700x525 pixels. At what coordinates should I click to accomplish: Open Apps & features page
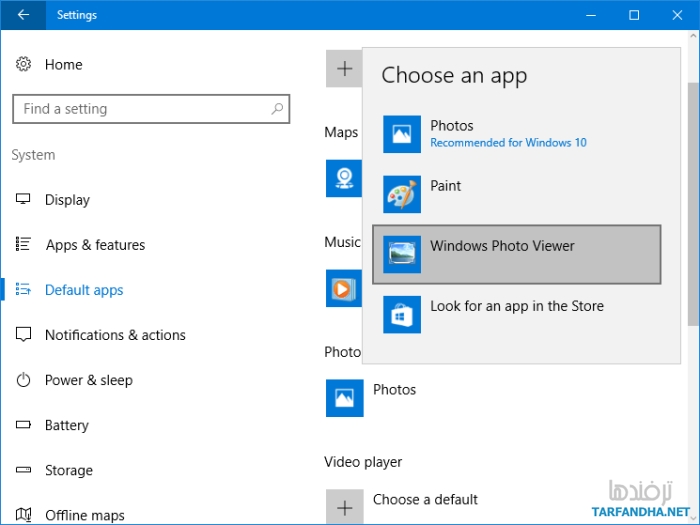coord(95,245)
